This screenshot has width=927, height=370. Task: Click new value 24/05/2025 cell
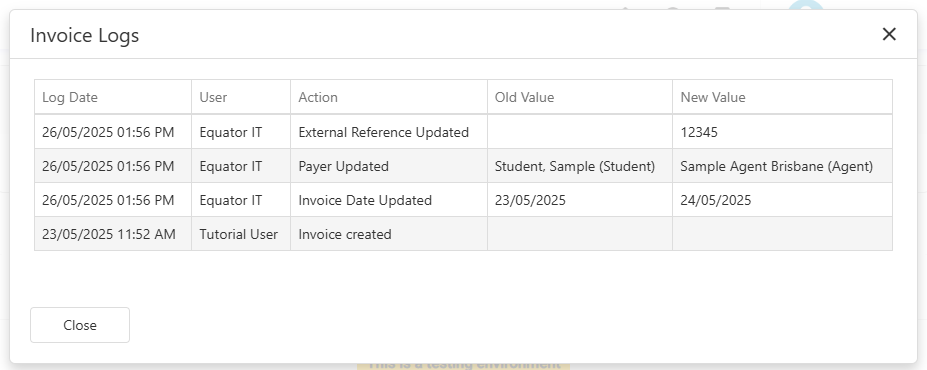tap(782, 200)
